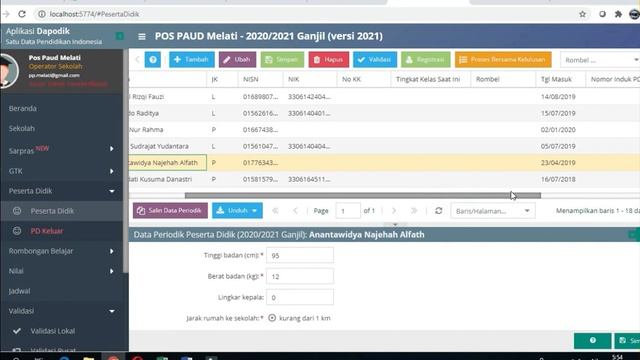The height and width of the screenshot is (360, 640).
Task: Click the Tambah add button
Action: 191,60
